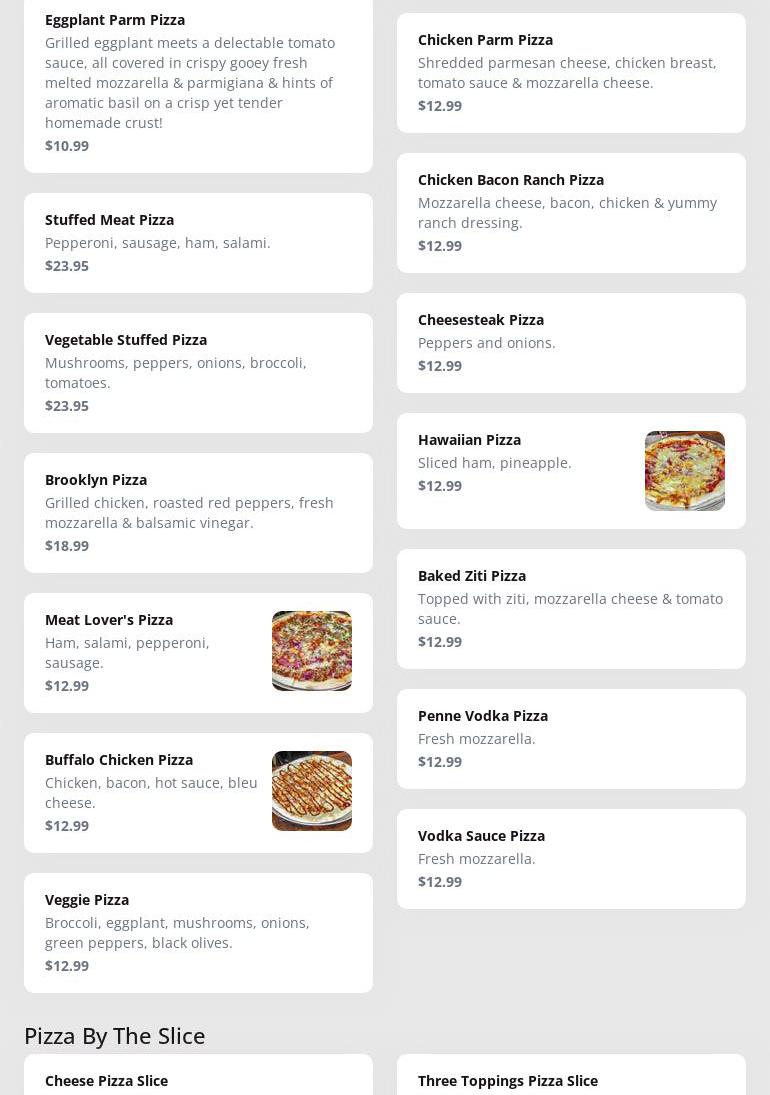
Task: Click the Pizza By The Slice heading
Action: pyautogui.click(x=114, y=1036)
